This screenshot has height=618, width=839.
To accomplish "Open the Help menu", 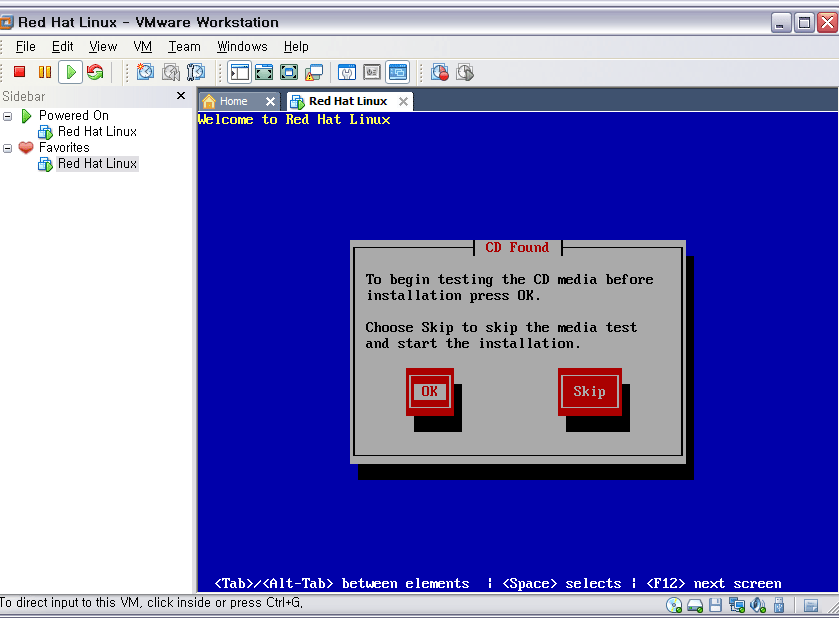I will pyautogui.click(x=296, y=47).
